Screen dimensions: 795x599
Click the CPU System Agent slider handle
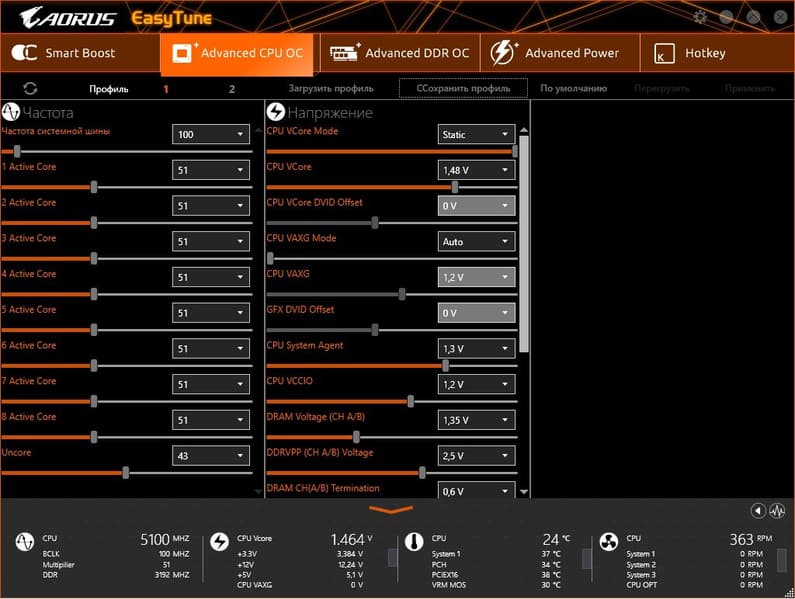tap(445, 366)
